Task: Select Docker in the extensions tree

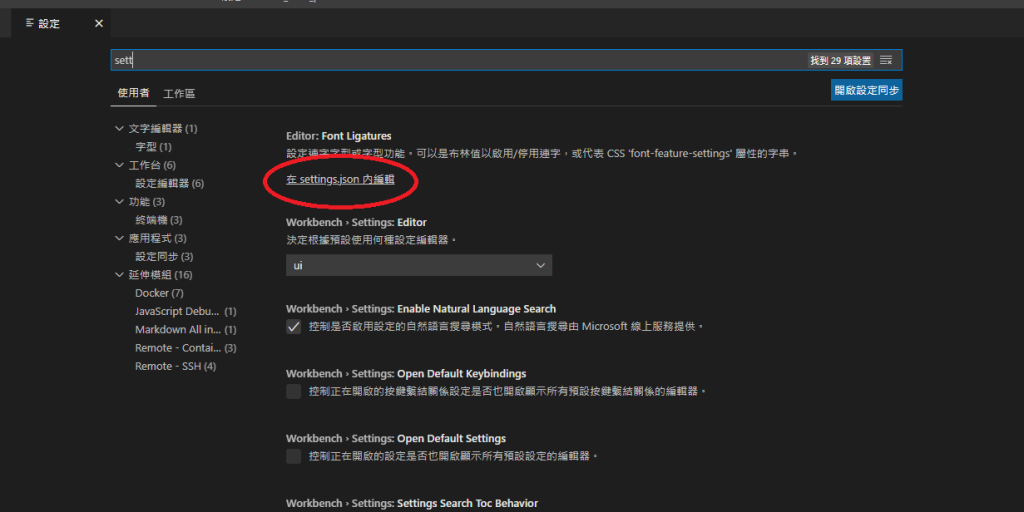Action: (x=159, y=293)
